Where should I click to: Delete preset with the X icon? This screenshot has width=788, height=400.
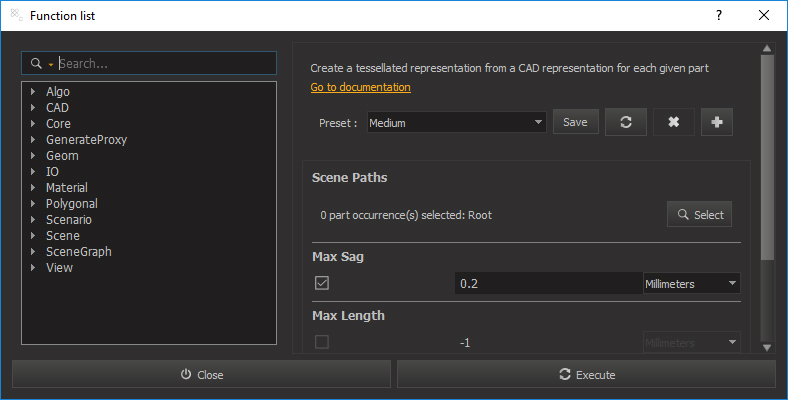pos(673,122)
